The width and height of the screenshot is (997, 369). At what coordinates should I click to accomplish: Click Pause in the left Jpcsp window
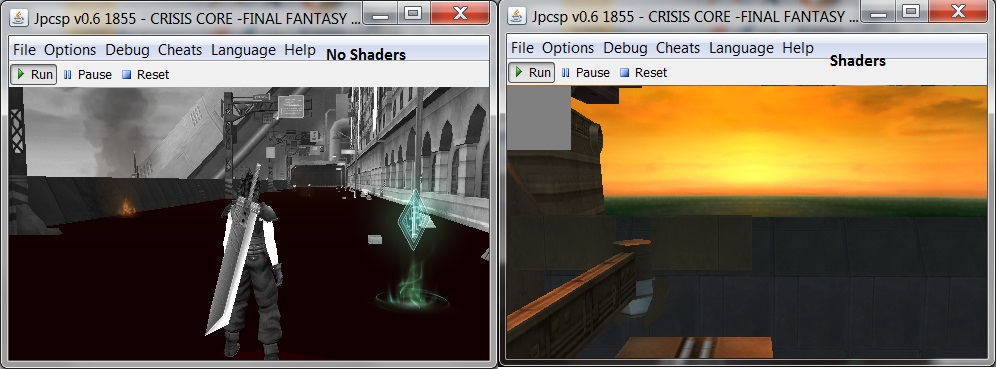[x=88, y=74]
